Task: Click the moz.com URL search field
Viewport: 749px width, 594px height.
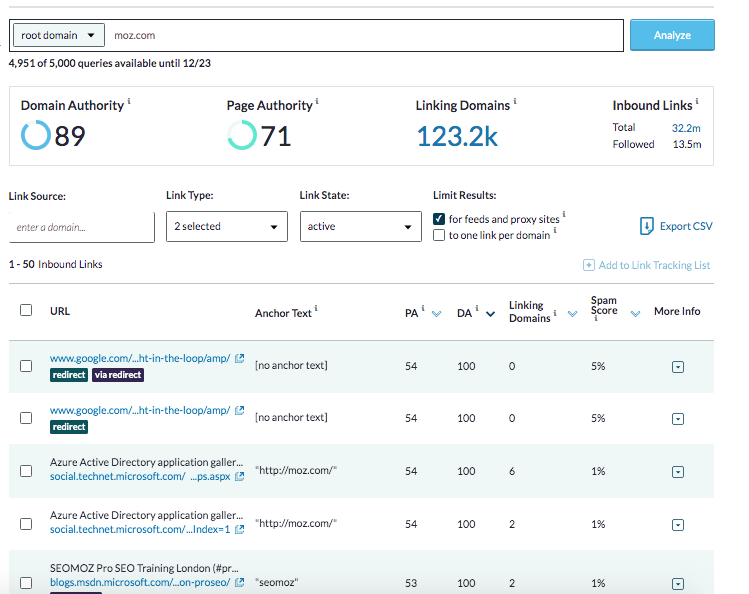Action: pyautogui.click(x=365, y=35)
